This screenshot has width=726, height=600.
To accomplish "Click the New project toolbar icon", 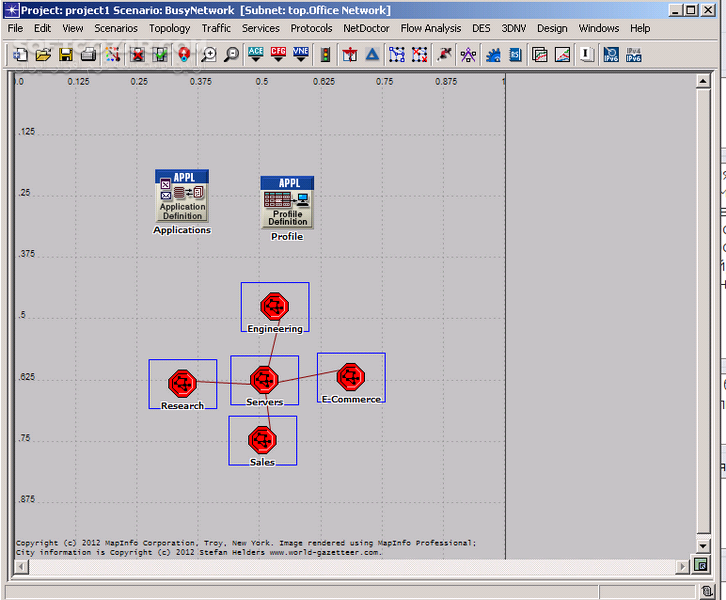I will point(20,55).
